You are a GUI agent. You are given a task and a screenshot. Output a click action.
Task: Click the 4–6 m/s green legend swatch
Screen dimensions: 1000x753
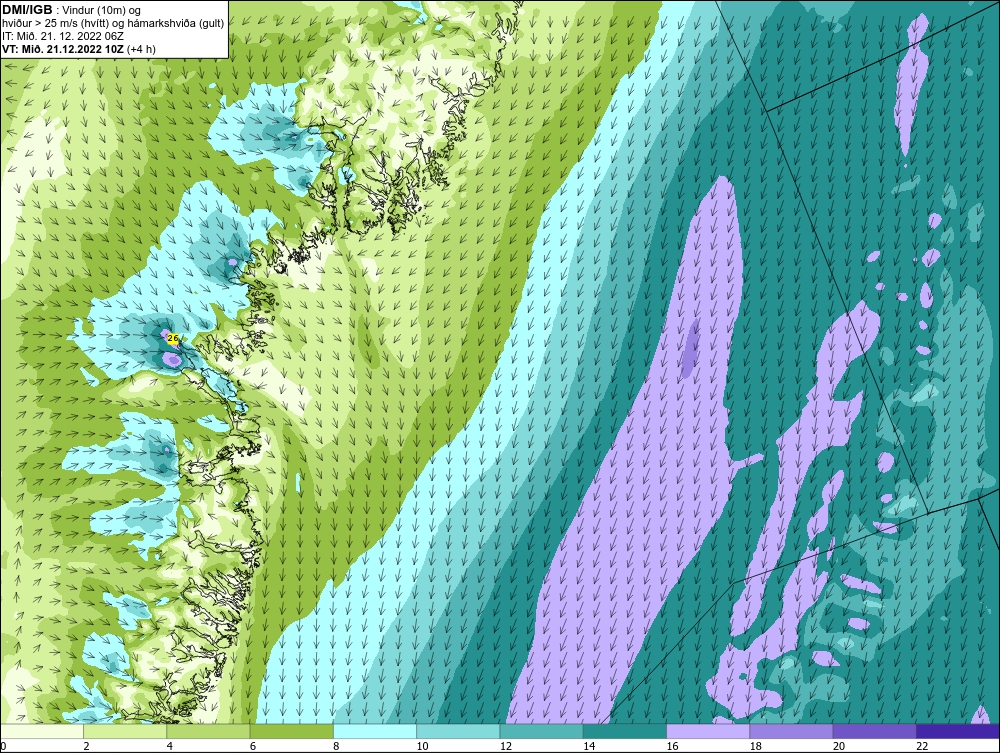209,731
